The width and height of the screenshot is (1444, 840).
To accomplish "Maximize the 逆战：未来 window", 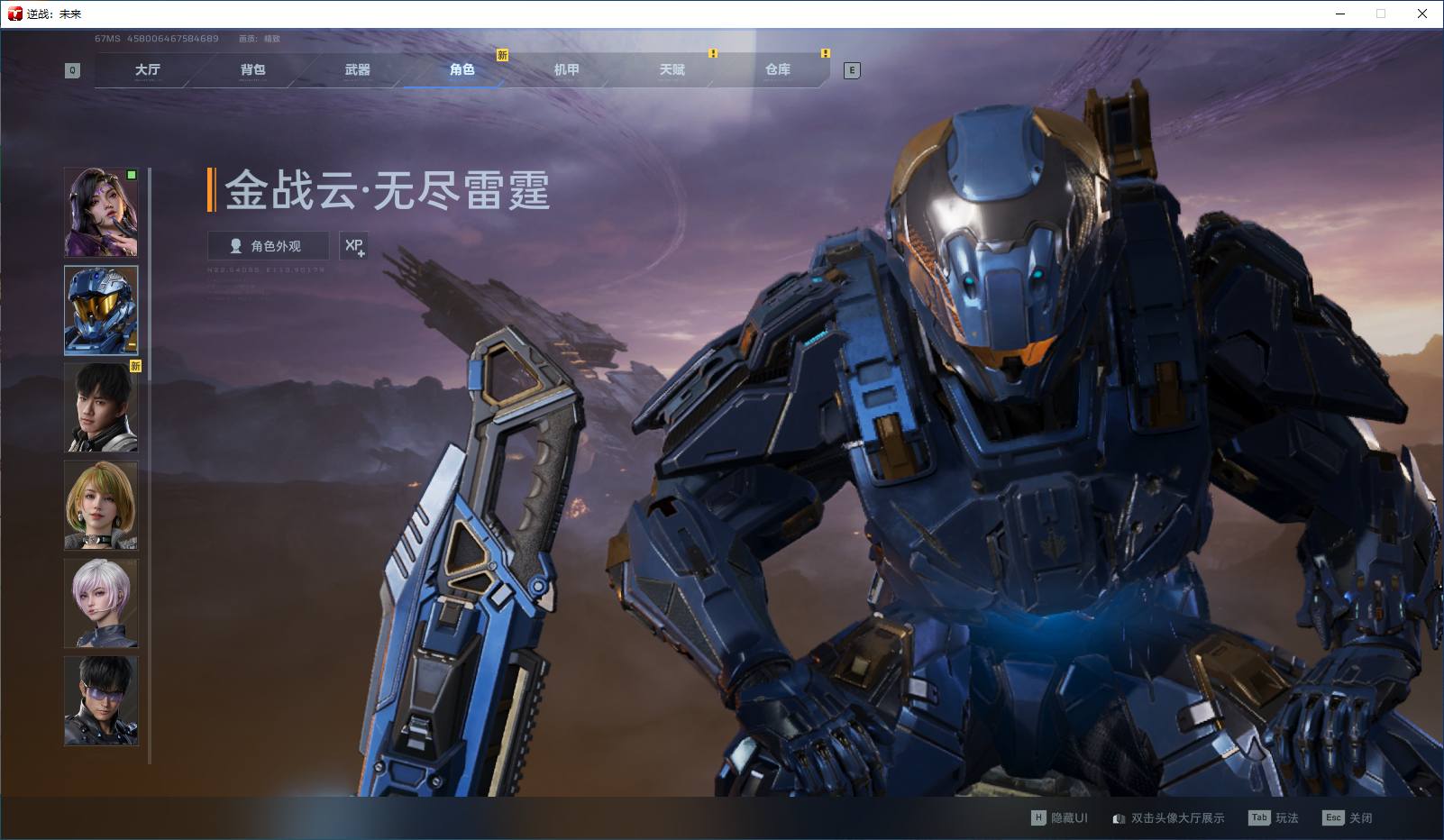I will pyautogui.click(x=1381, y=14).
